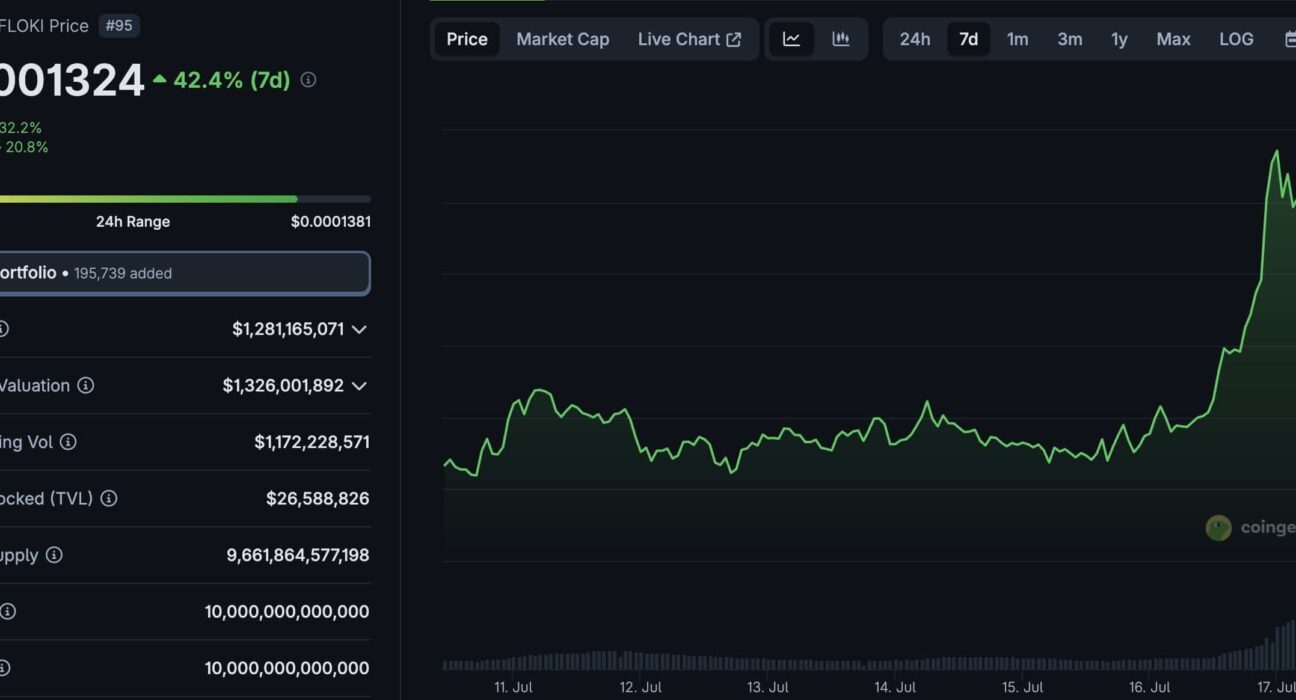
Task: Click the $1,172,228,571 trading volume value
Action: (312, 442)
